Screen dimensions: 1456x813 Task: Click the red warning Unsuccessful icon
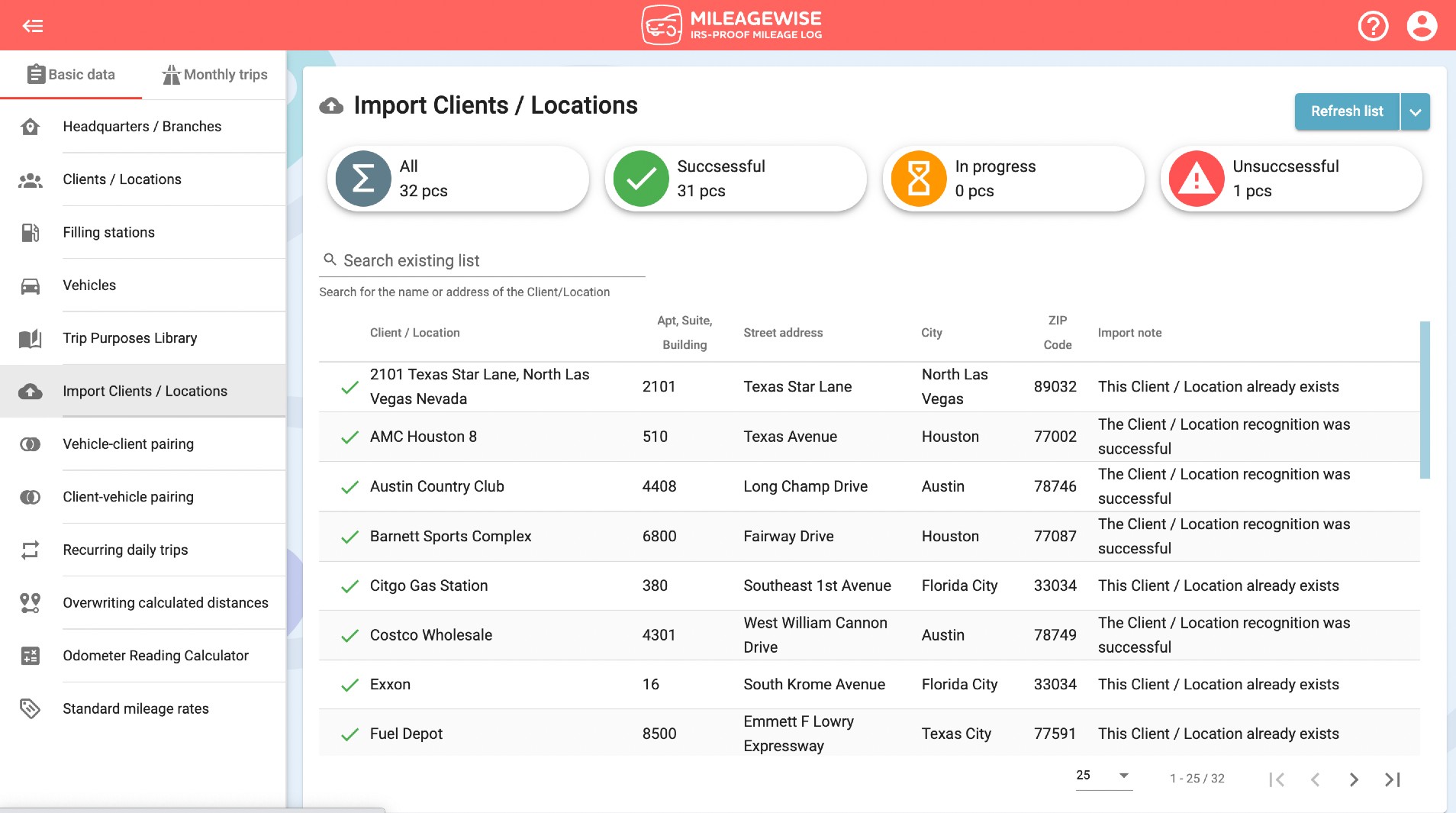[1197, 179]
